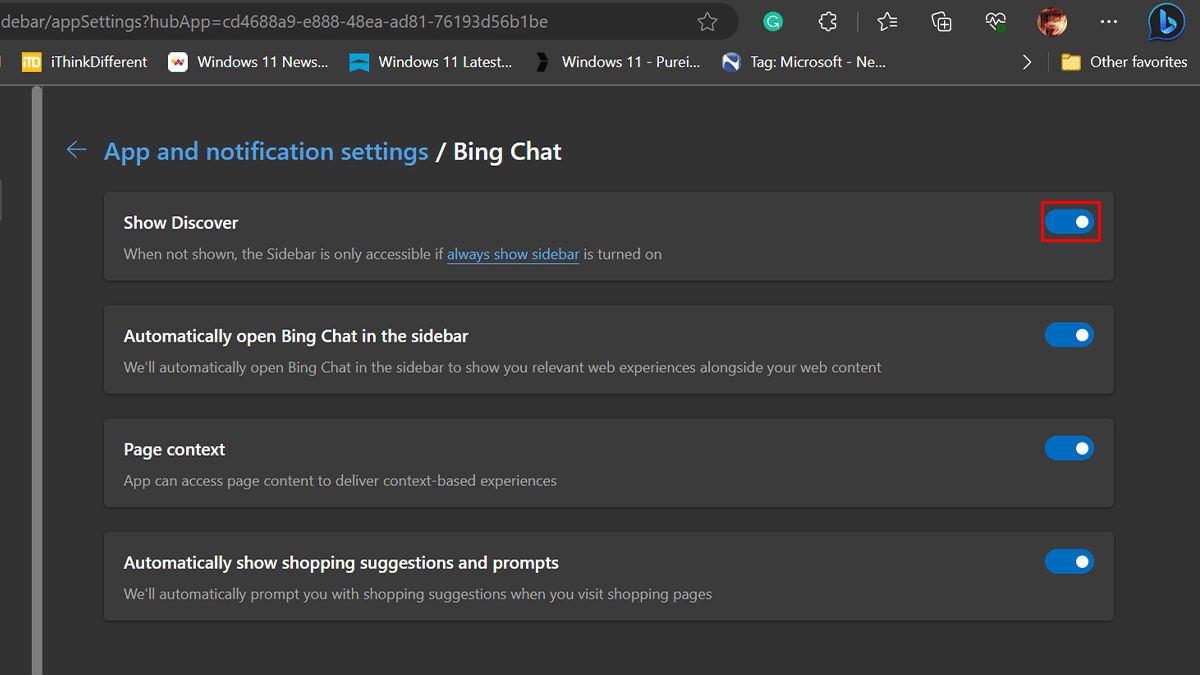Turn off the Page context toggle
Viewport: 1200px width, 675px height.
pyautogui.click(x=1069, y=448)
